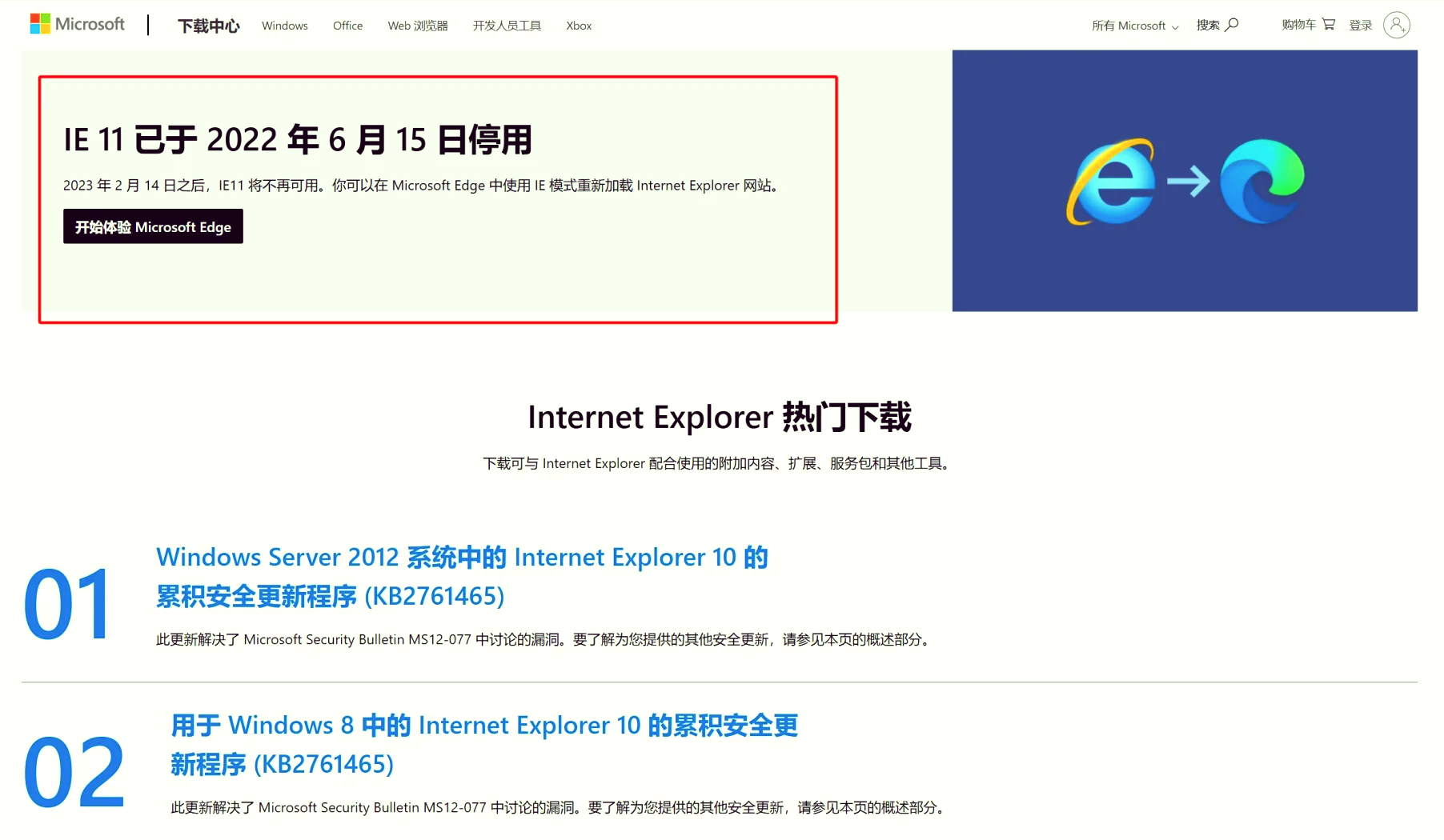Click the IE to Edge banner image

click(x=1185, y=181)
